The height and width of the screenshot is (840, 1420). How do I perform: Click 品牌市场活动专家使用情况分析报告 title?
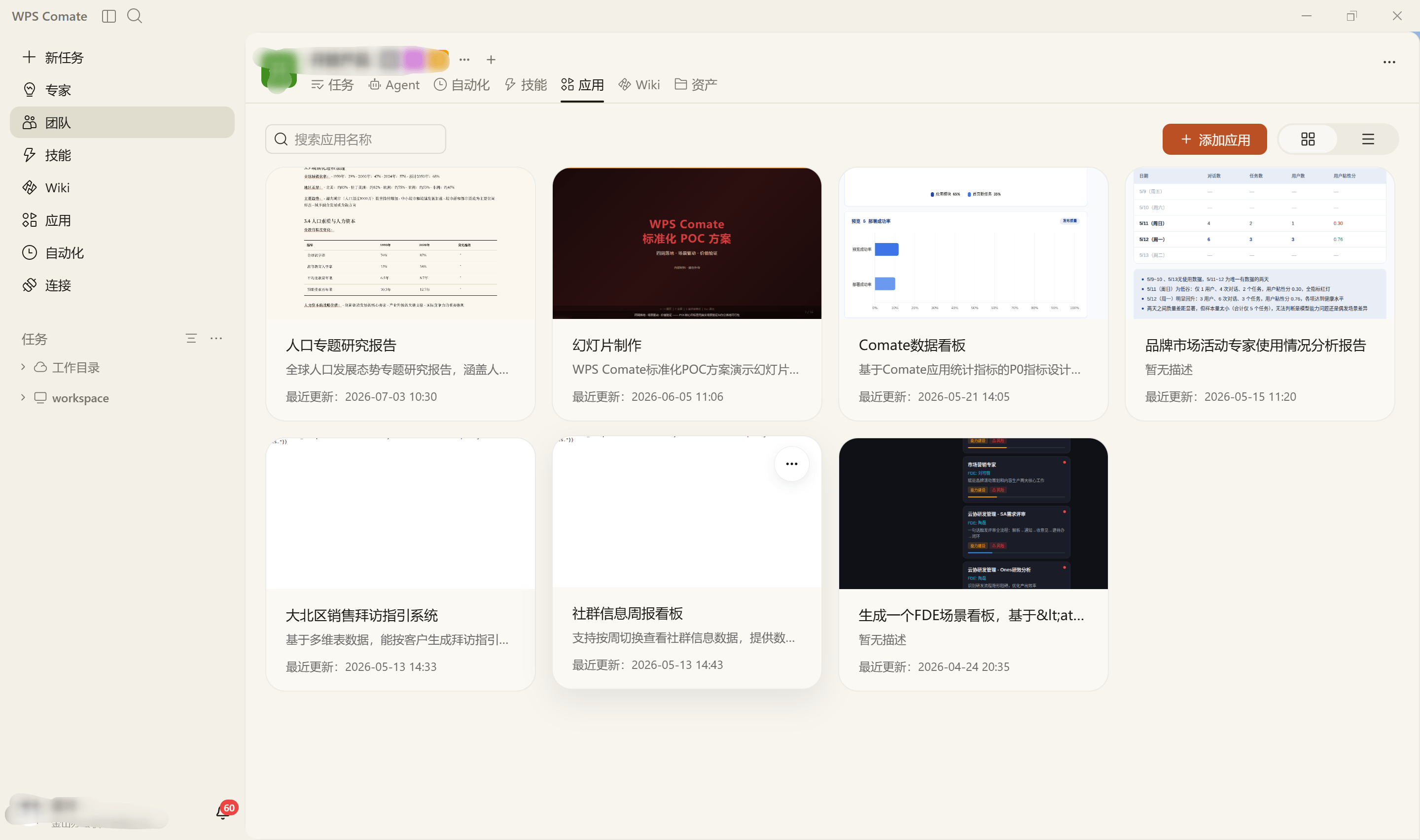tap(1255, 345)
